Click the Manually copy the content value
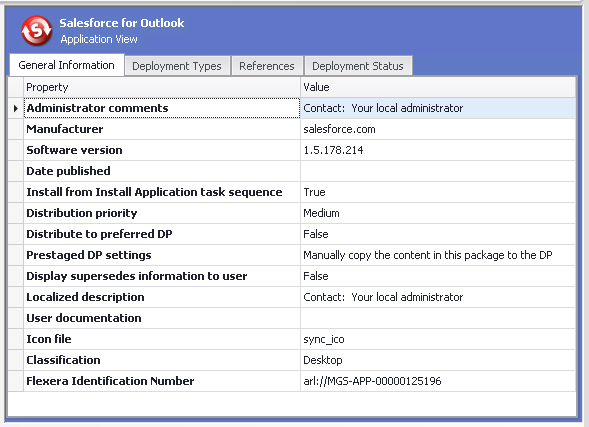The image size is (589, 427). [x=438, y=255]
